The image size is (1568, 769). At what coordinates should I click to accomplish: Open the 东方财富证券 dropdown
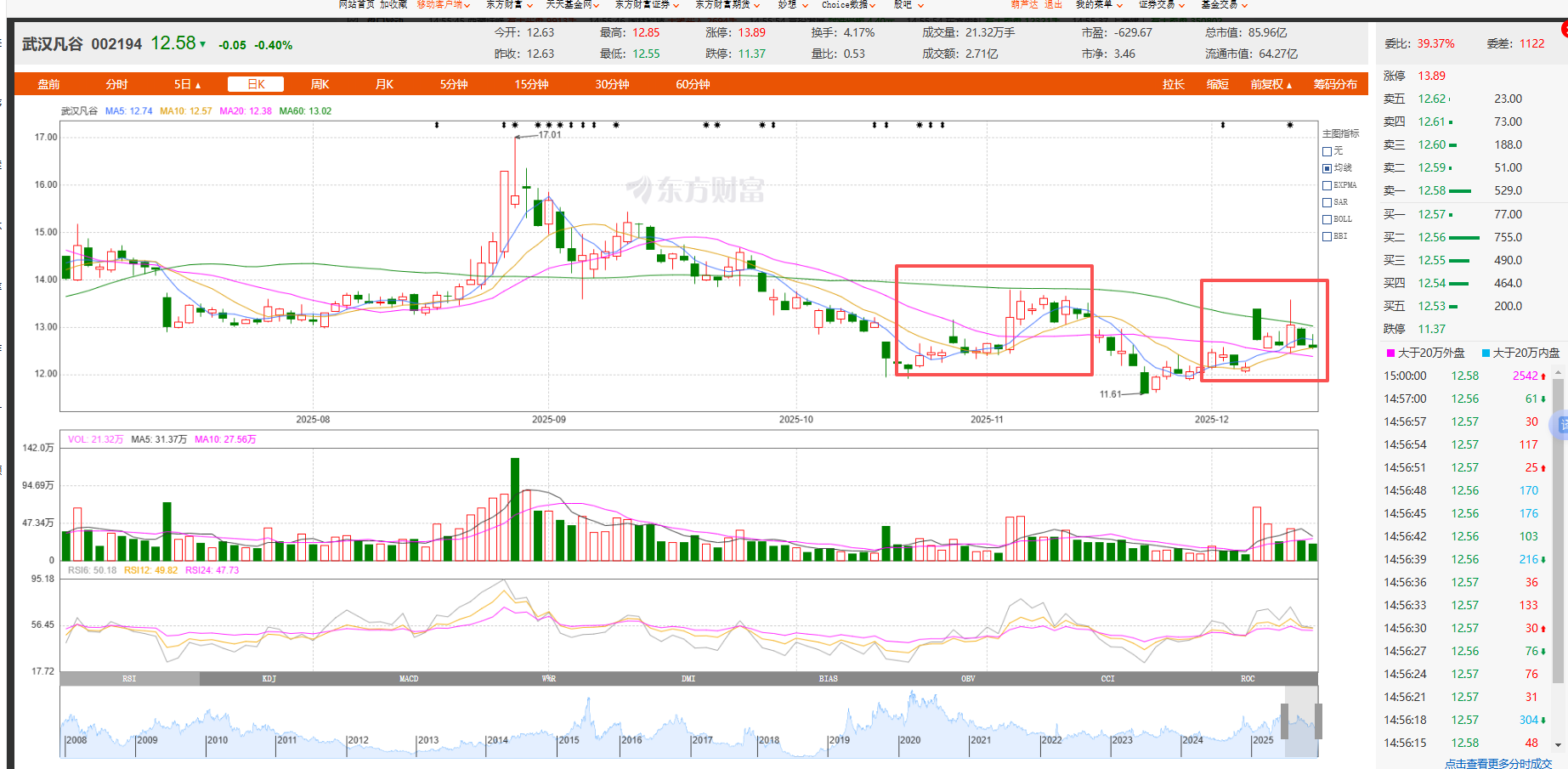tap(647, 4)
